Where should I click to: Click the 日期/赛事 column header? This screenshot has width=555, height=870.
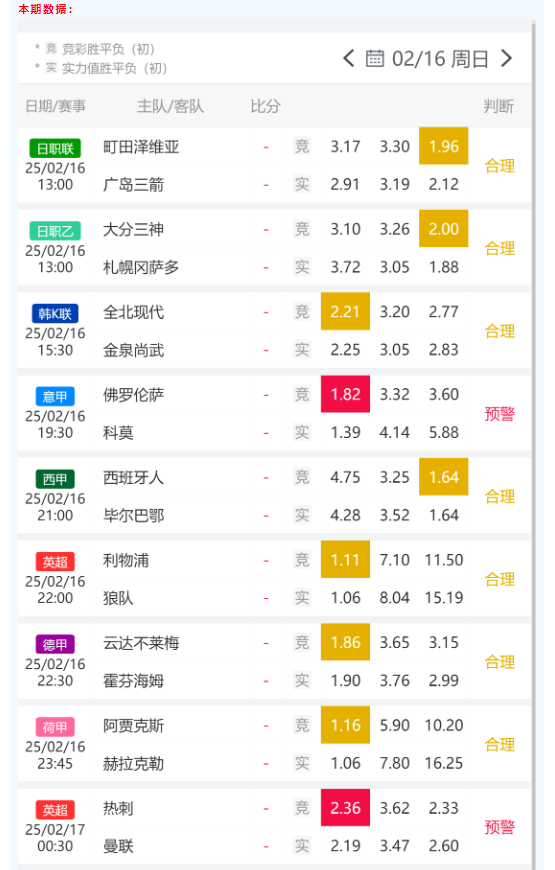click(56, 106)
